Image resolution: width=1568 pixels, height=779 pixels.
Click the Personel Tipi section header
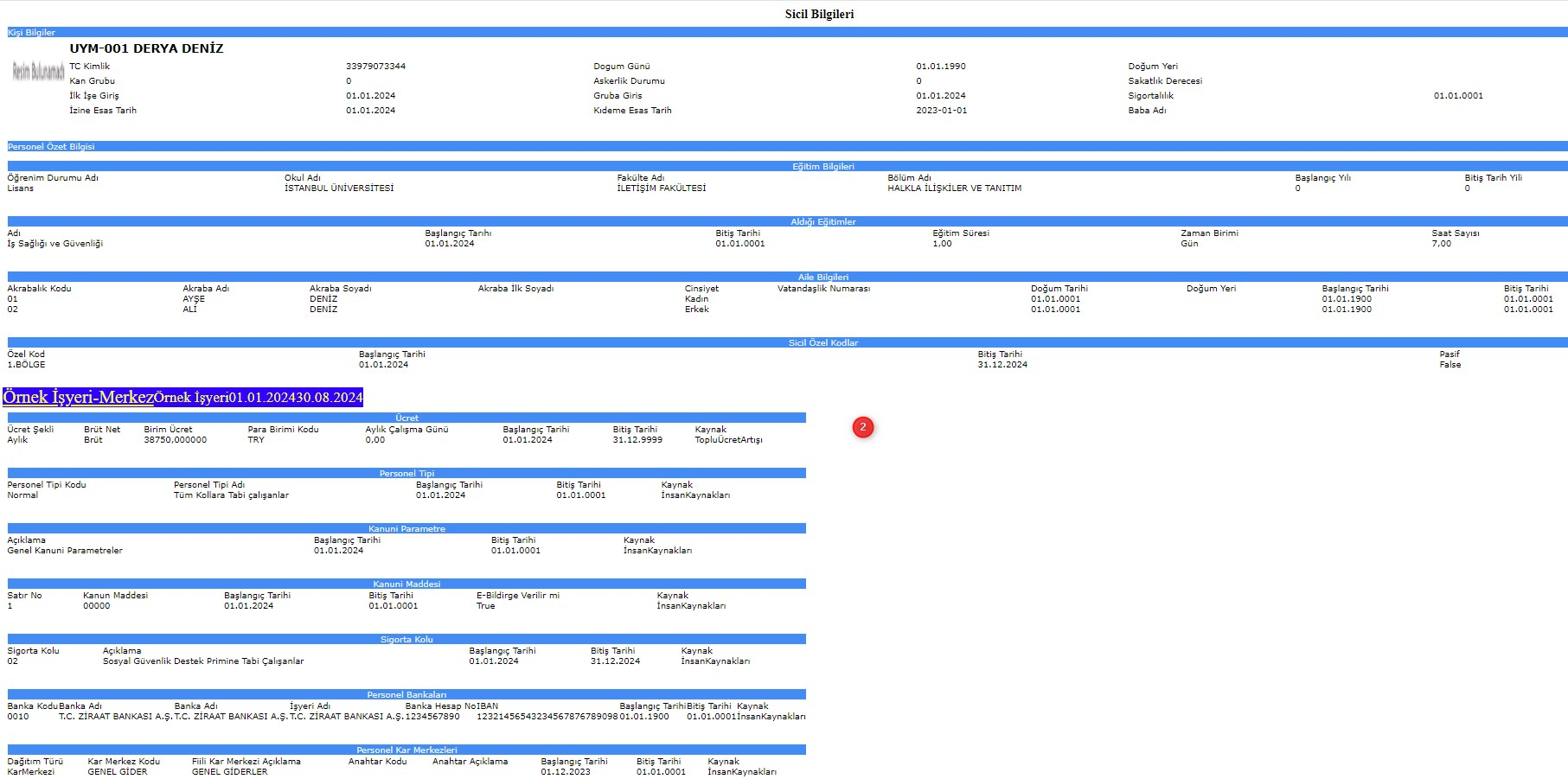click(x=406, y=473)
